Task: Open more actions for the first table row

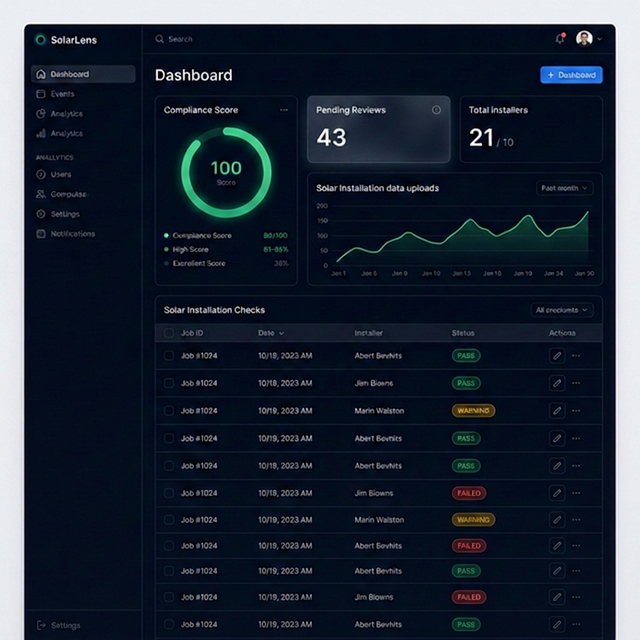Action: point(576,355)
